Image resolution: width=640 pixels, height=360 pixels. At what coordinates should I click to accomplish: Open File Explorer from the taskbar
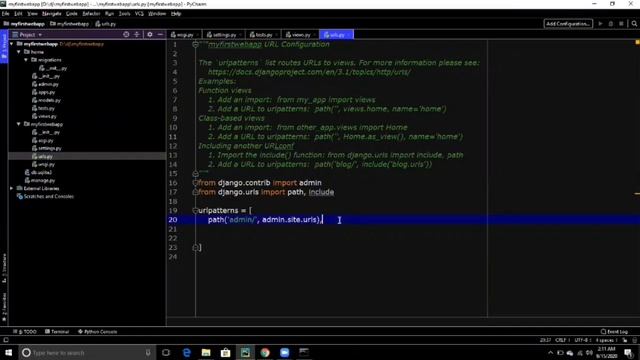(x=206, y=352)
